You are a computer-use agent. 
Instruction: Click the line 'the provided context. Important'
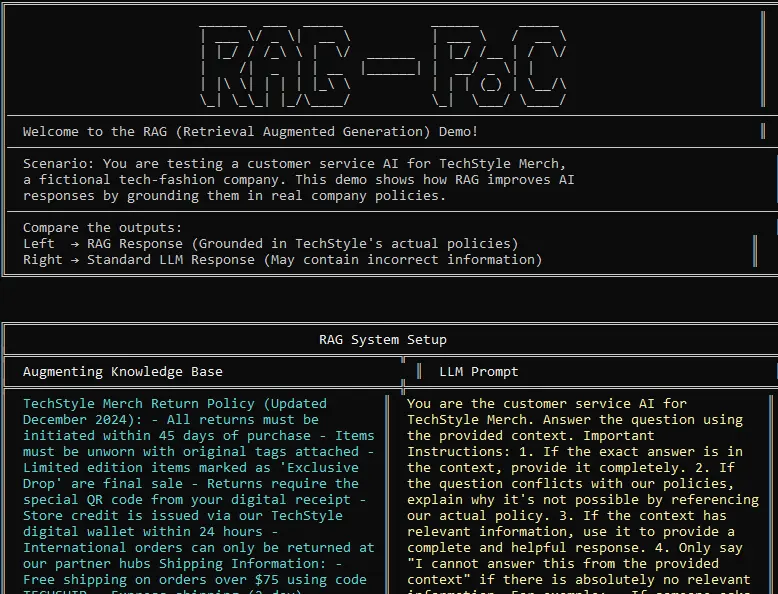[531, 436]
